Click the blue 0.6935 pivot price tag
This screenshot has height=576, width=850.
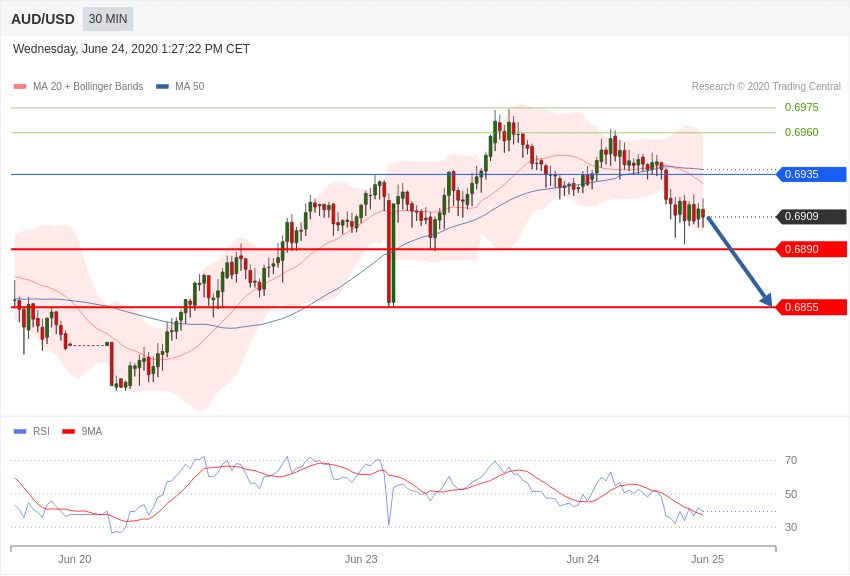pos(812,174)
